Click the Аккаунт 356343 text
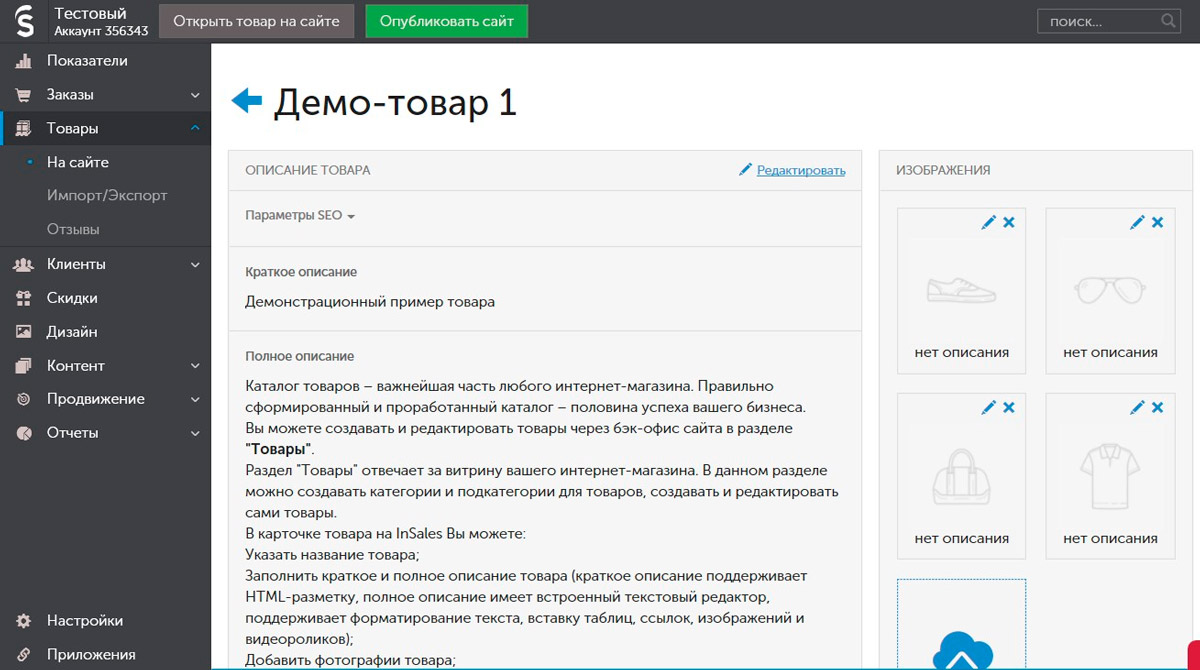 coord(101,31)
